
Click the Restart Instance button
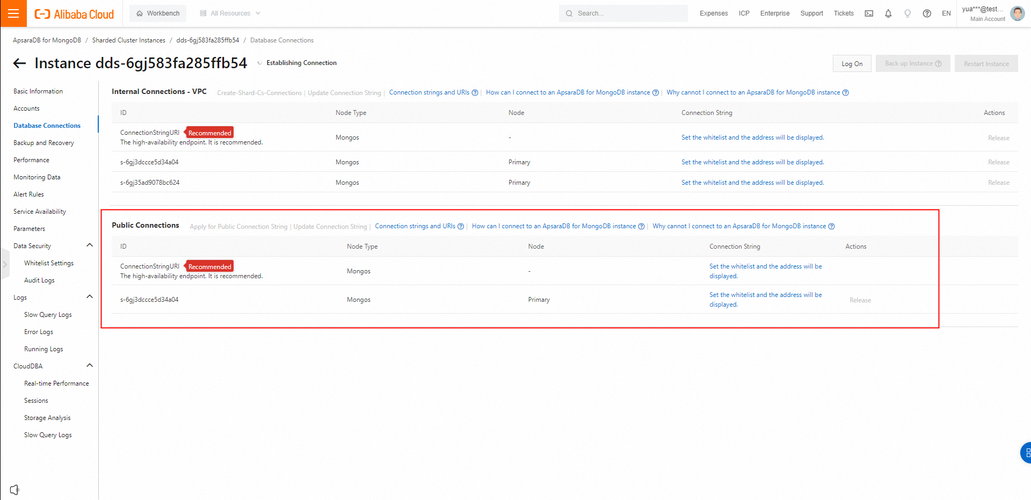pos(986,64)
